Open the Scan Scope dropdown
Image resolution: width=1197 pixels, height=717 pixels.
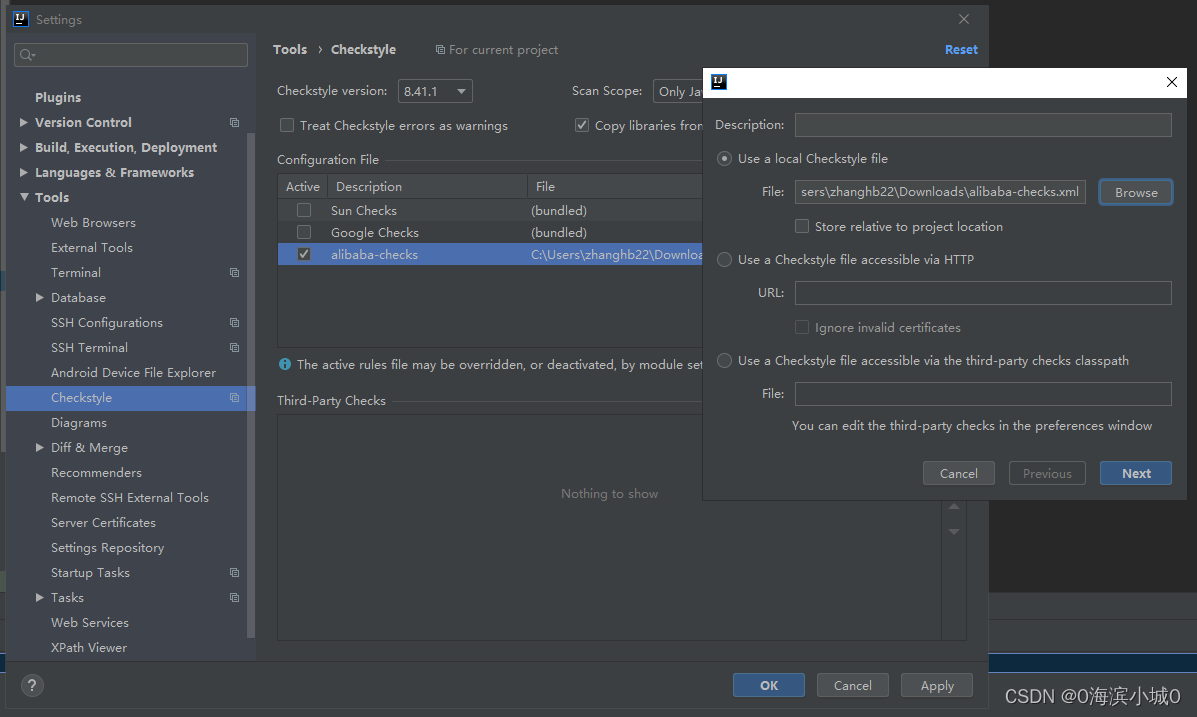pyautogui.click(x=678, y=91)
